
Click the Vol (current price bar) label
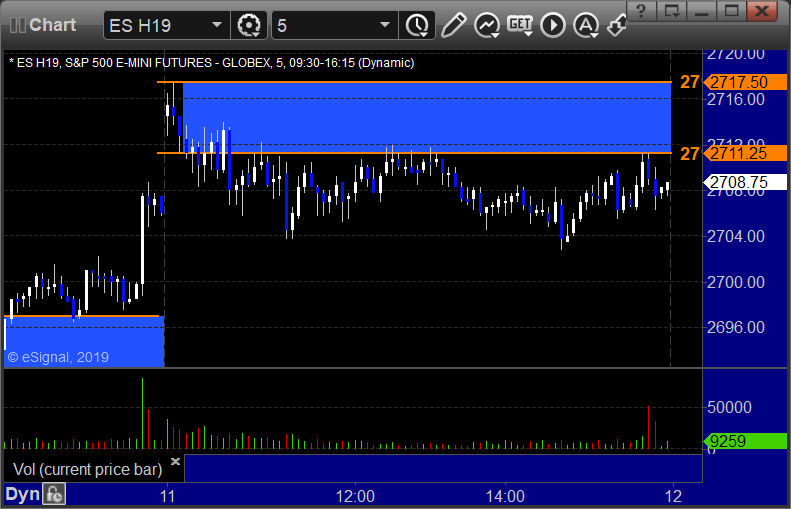click(88, 470)
